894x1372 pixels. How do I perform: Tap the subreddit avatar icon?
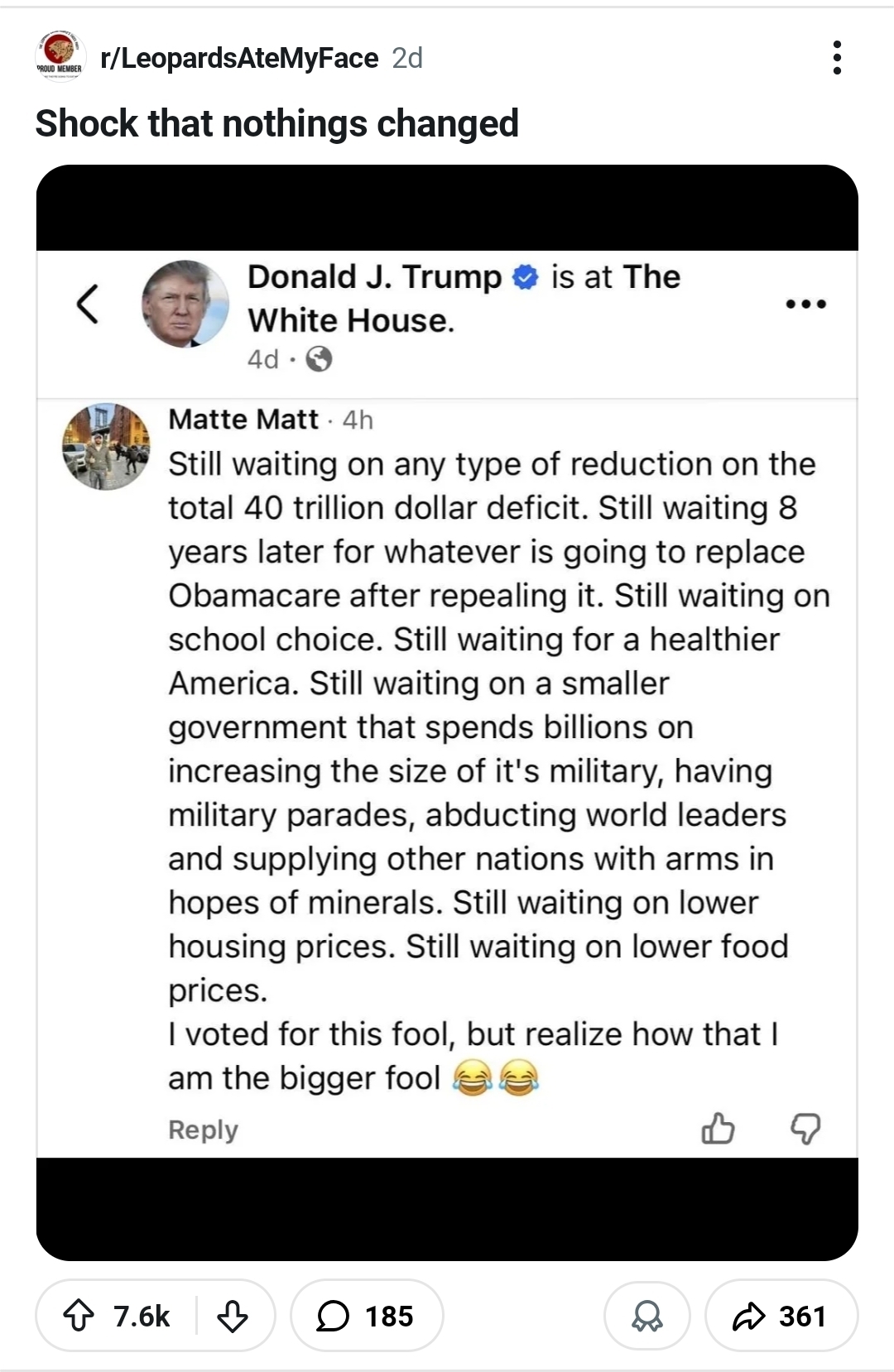click(x=60, y=55)
